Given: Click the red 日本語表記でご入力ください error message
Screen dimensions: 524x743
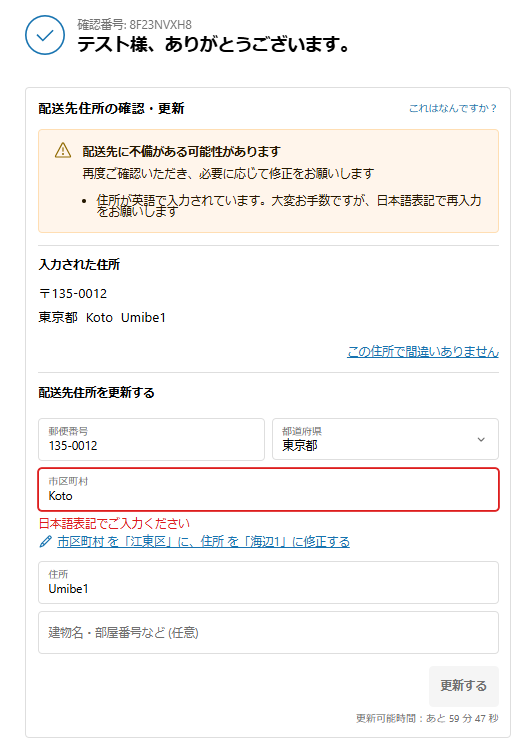Looking at the screenshot, I should pyautogui.click(x=114, y=523).
